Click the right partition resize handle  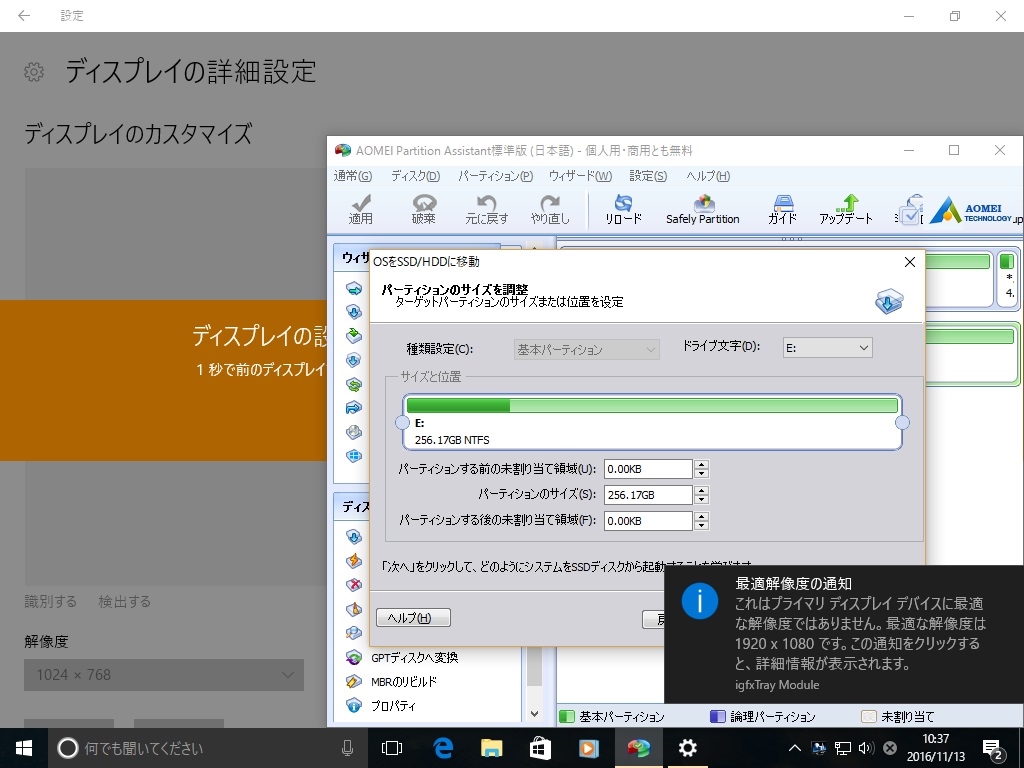point(902,423)
